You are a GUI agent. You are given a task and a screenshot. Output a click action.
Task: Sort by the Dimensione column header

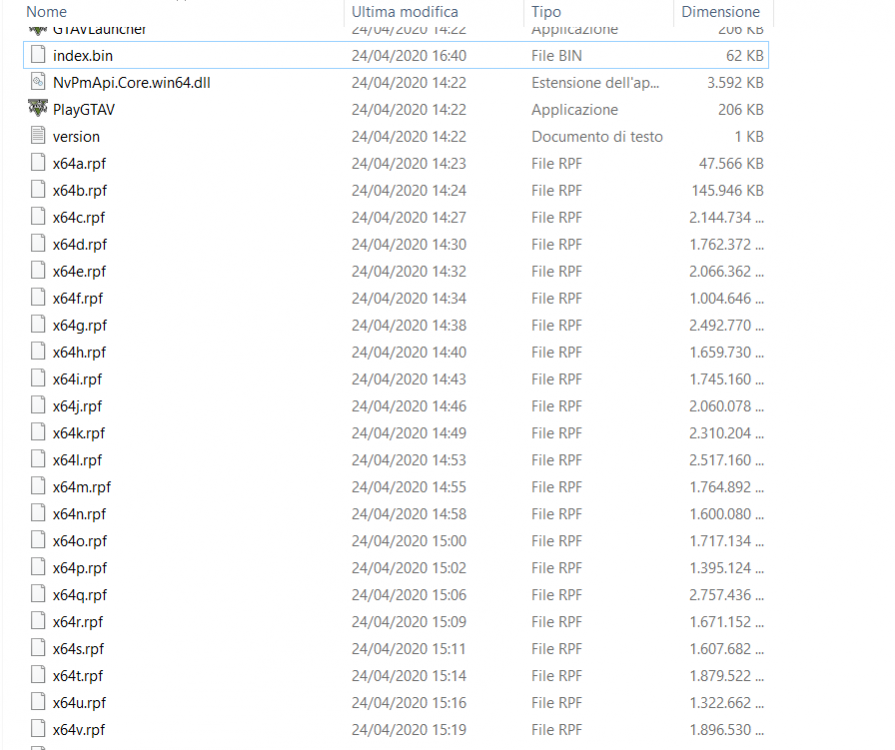tap(720, 11)
